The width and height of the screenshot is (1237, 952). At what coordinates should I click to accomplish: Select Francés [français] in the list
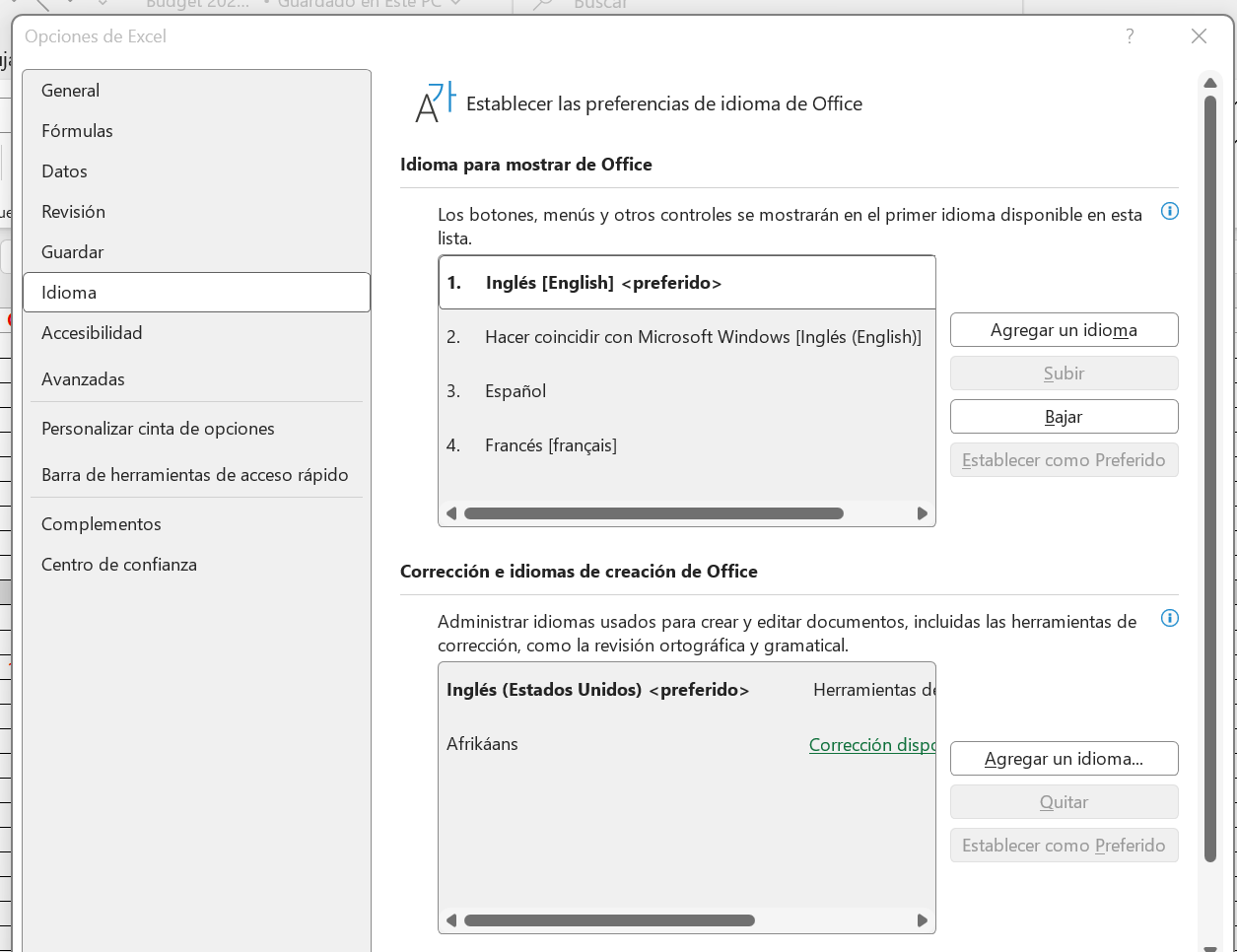(x=687, y=445)
